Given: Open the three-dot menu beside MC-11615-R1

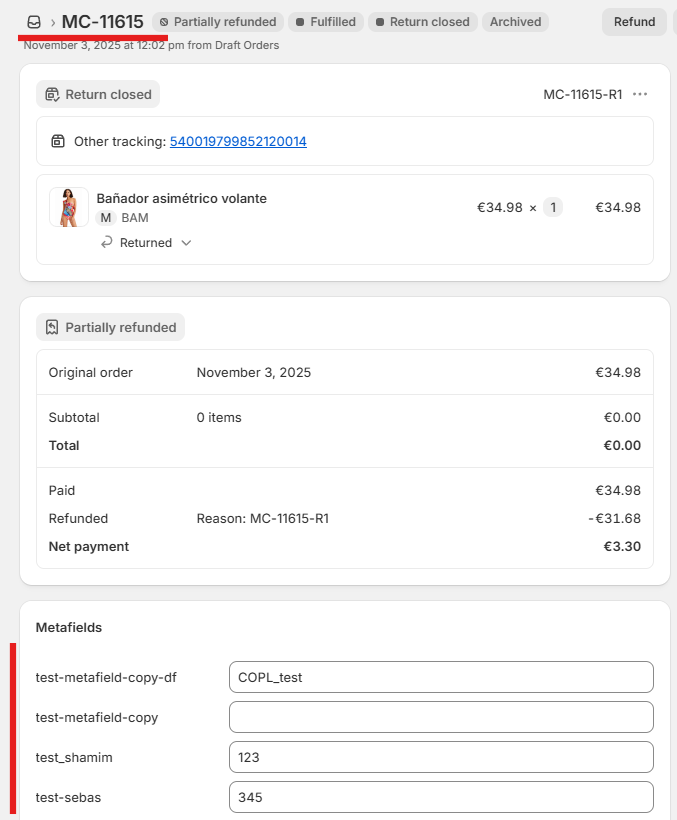Looking at the screenshot, I should [640, 94].
